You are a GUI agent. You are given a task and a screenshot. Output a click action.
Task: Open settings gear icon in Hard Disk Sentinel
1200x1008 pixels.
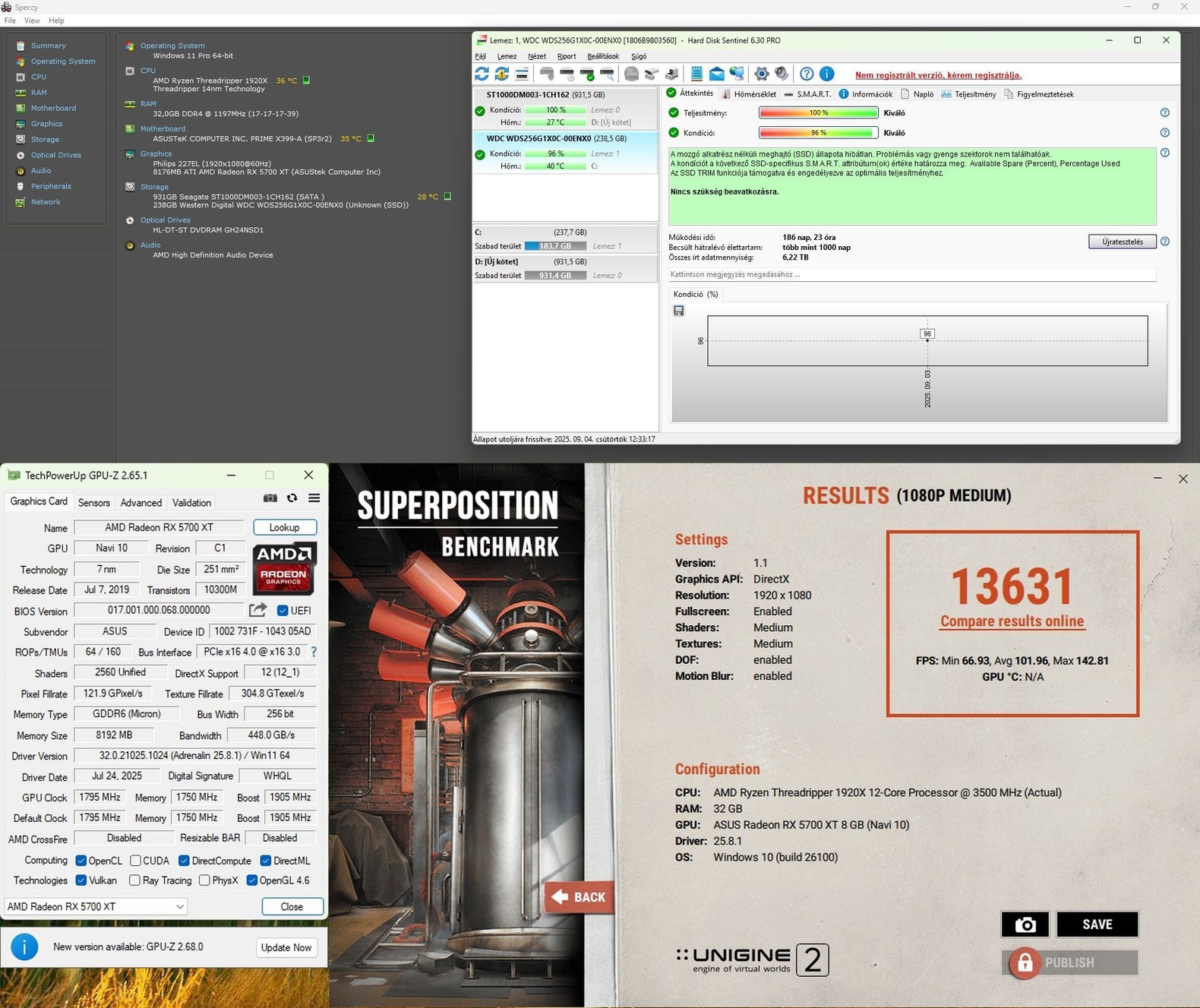[761, 74]
